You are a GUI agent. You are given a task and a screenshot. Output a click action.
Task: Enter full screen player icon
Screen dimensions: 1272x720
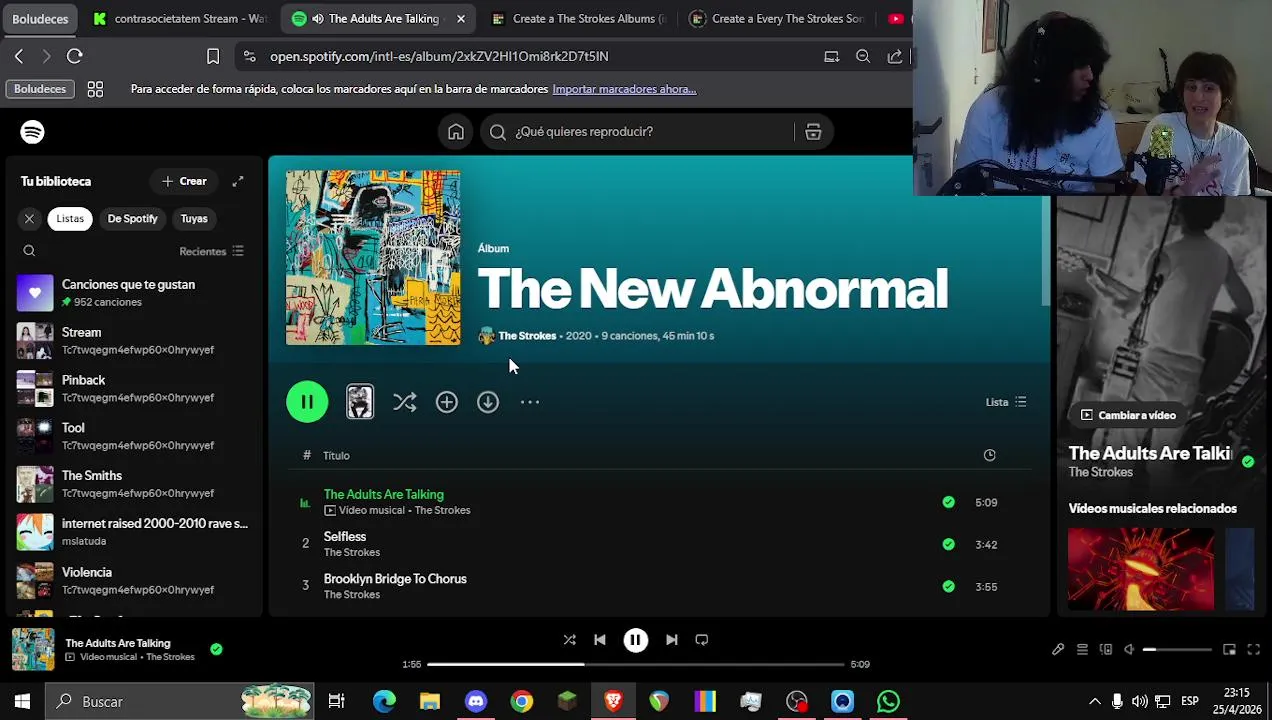pyautogui.click(x=1253, y=650)
